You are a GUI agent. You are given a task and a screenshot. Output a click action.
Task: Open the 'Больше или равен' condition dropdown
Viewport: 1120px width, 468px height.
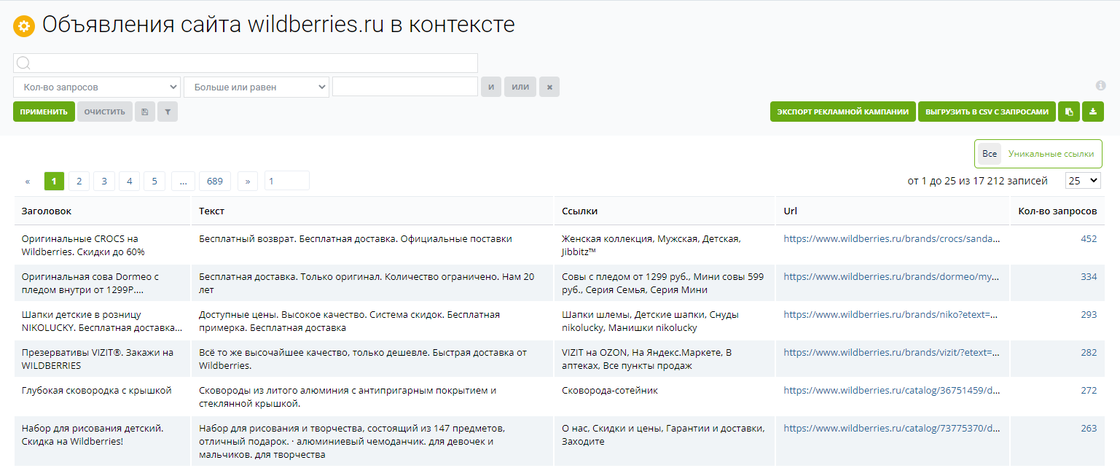tap(256, 87)
